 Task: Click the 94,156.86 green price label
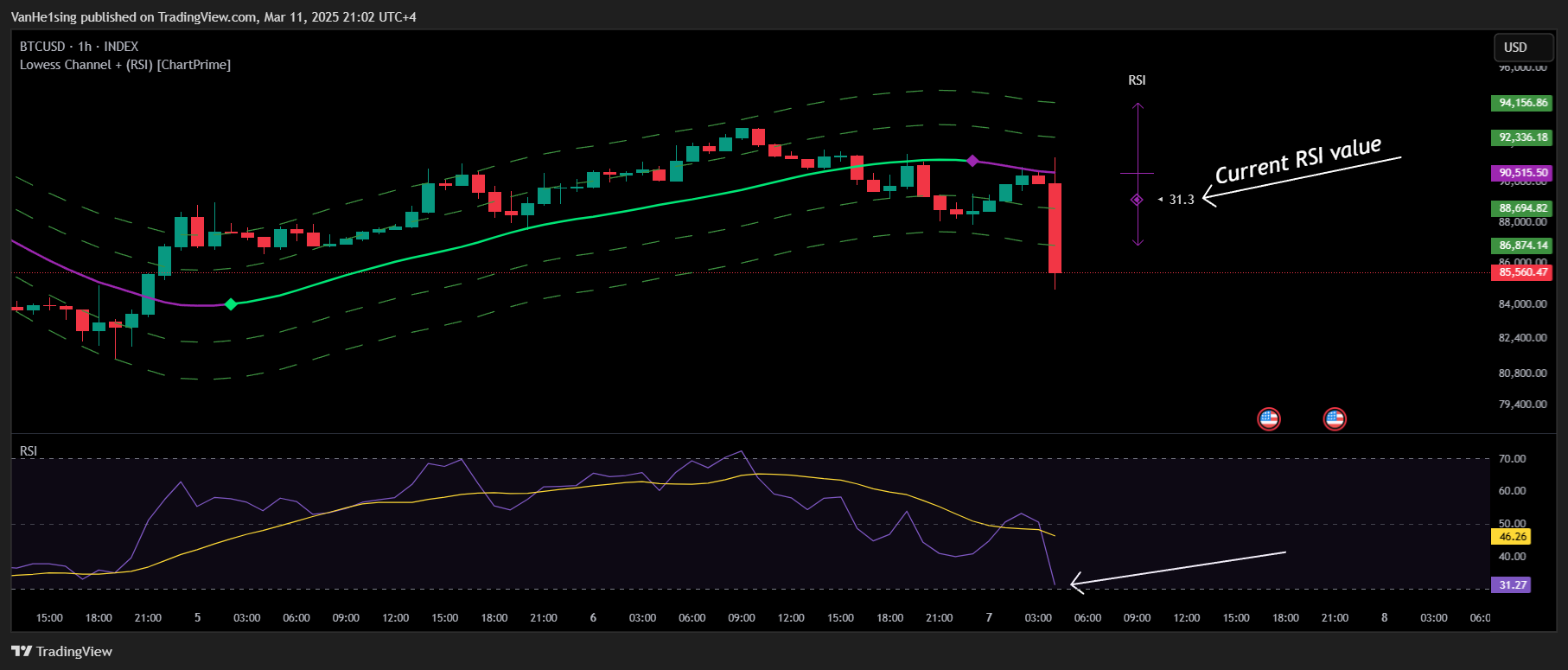(x=1522, y=103)
